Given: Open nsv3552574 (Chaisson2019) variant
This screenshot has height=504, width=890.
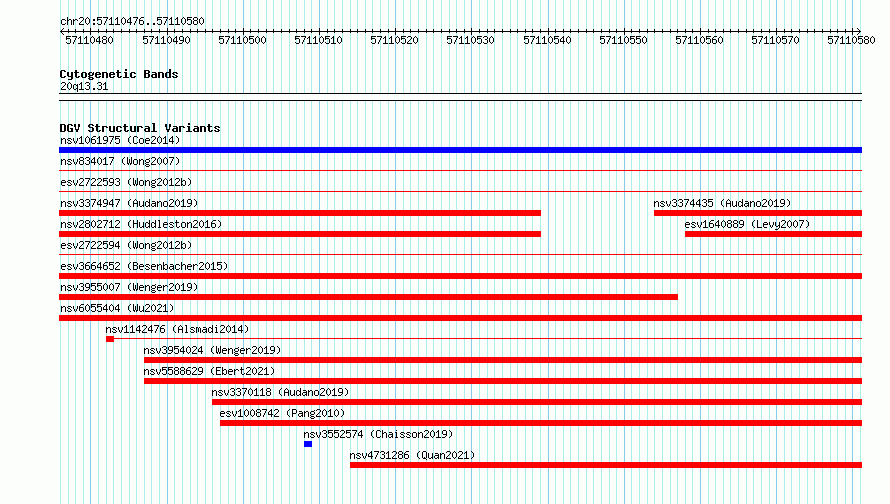Looking at the screenshot, I should coord(378,434).
